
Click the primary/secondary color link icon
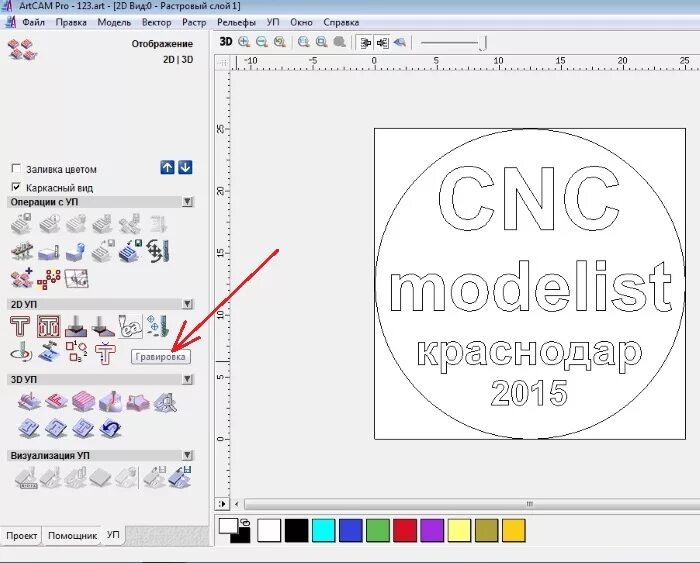(245, 521)
